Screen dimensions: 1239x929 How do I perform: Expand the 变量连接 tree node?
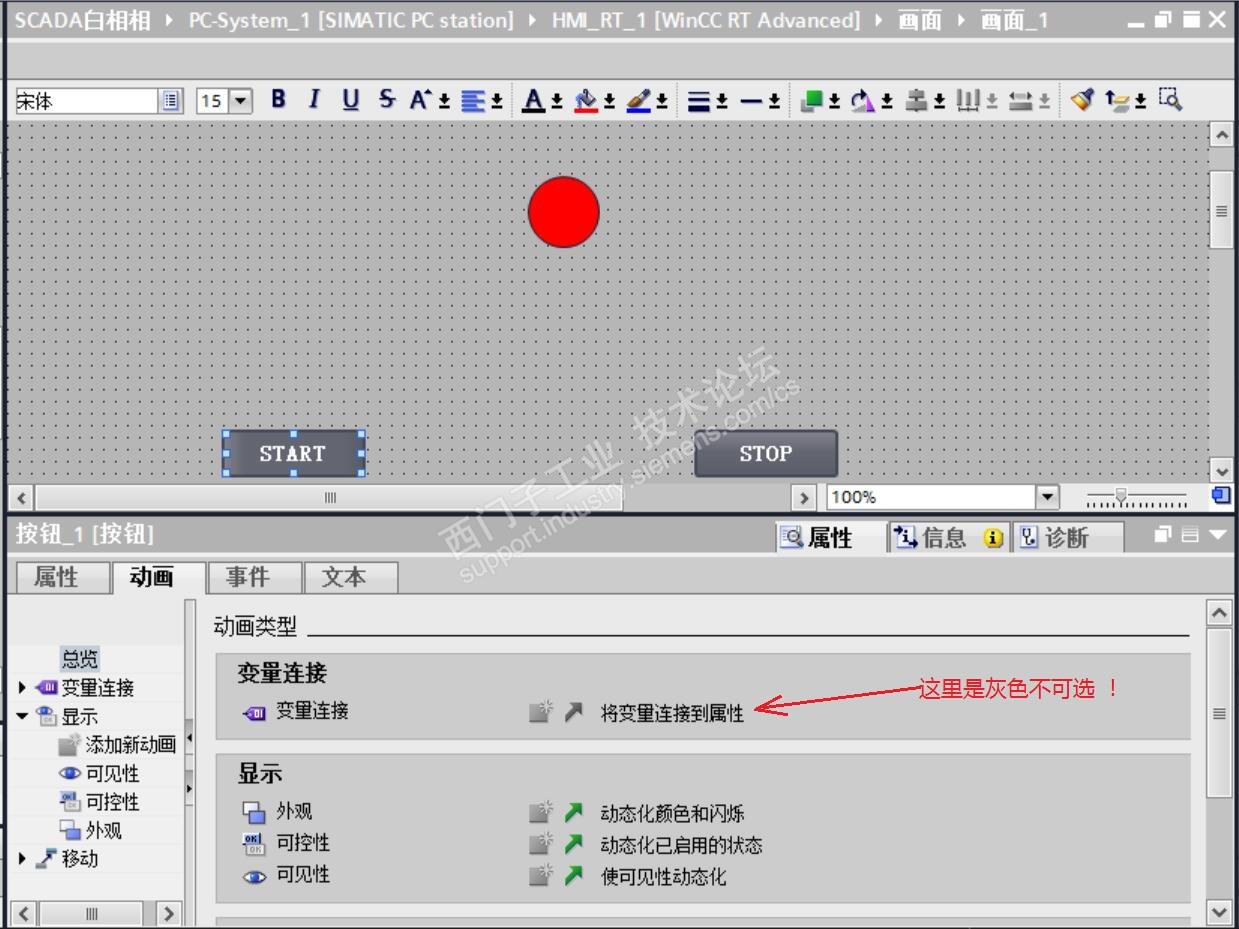pyautogui.click(x=22, y=688)
